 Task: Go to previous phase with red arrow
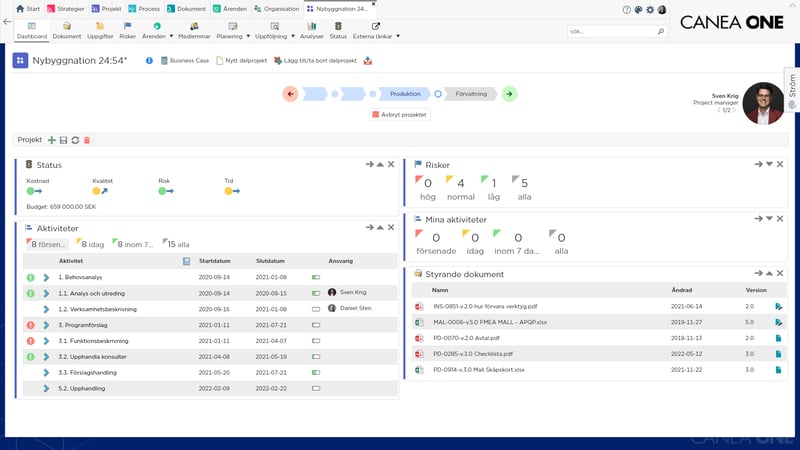tap(291, 94)
